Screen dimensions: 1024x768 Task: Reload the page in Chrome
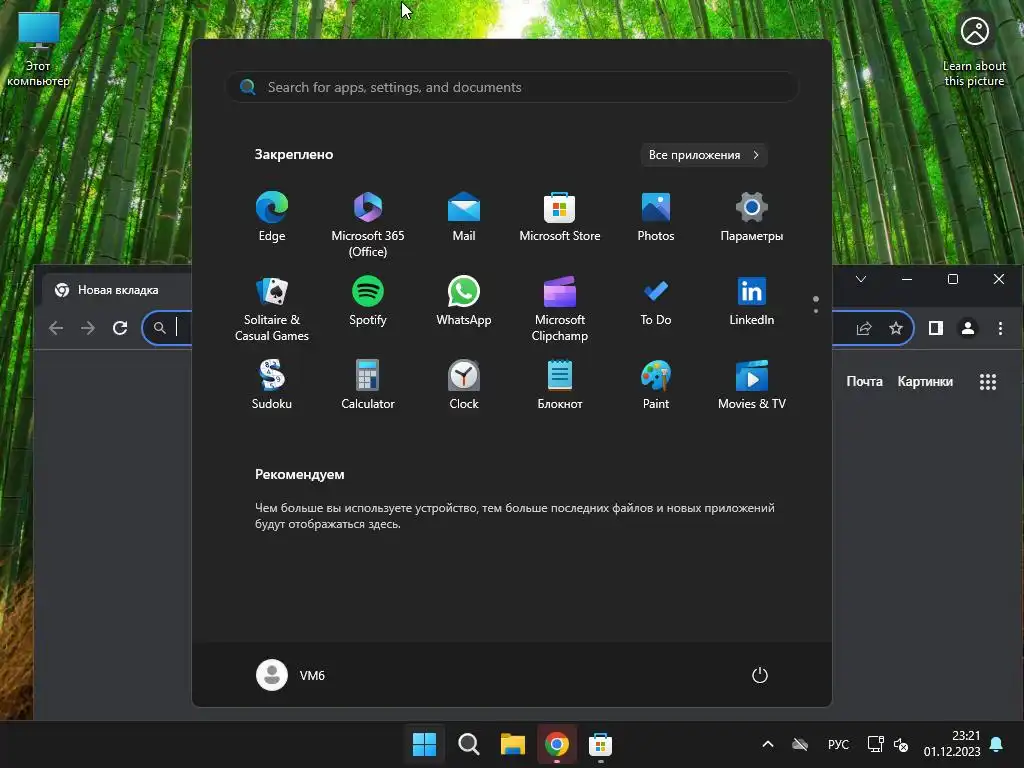tap(120, 328)
